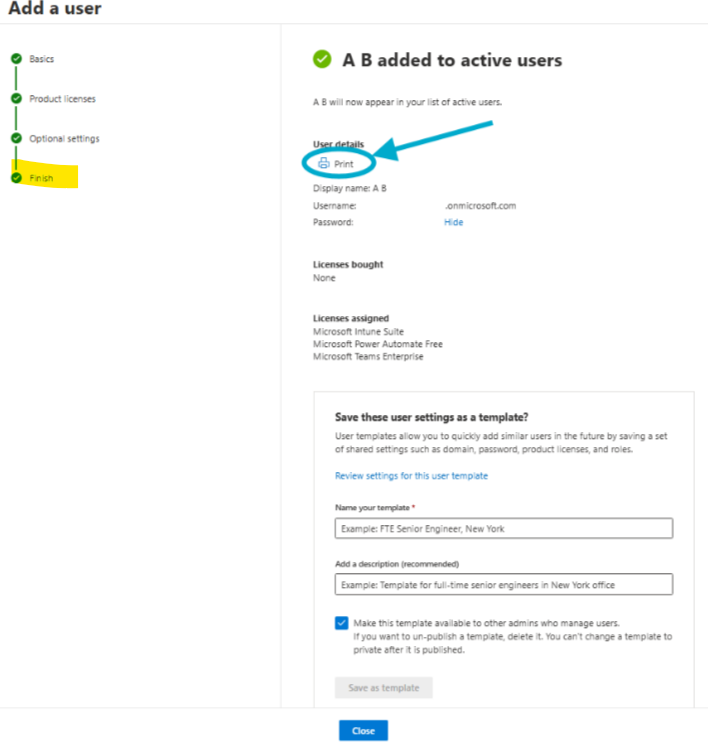Viewport: 708px width, 750px height.
Task: Click the .onmicrosoft.com username value
Action: pos(480,206)
